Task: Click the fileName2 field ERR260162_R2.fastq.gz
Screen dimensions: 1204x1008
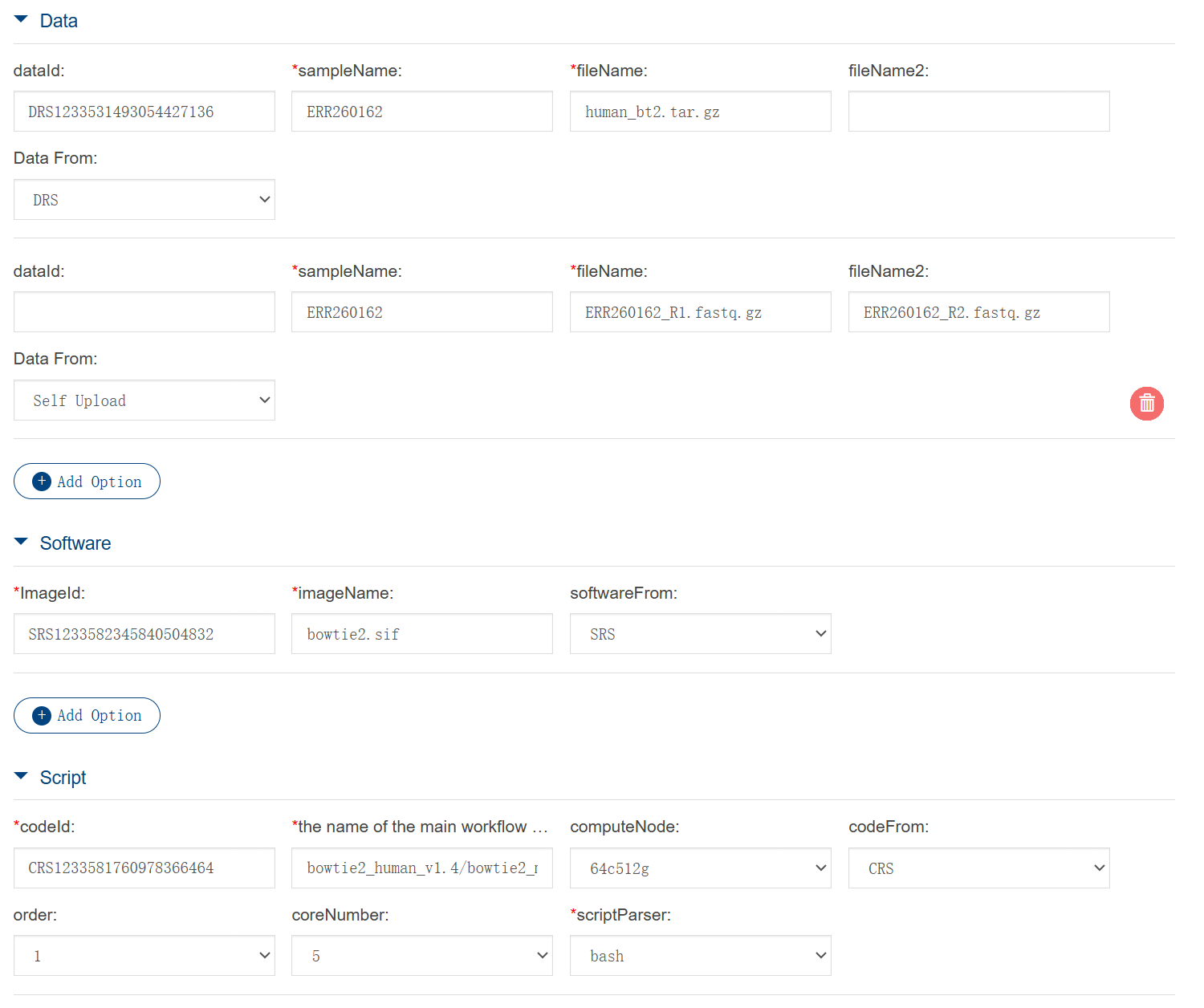Action: coord(979,312)
